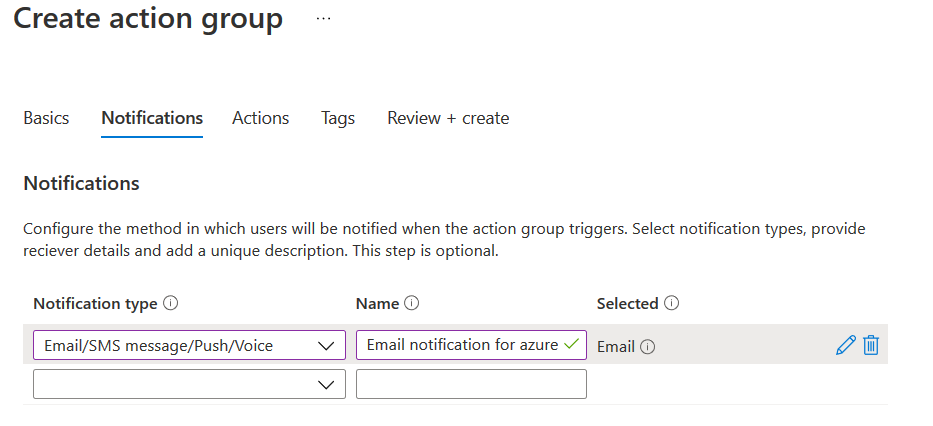Expand the empty notification type dropdown
Viewport: 933px width, 426px height.
point(189,385)
